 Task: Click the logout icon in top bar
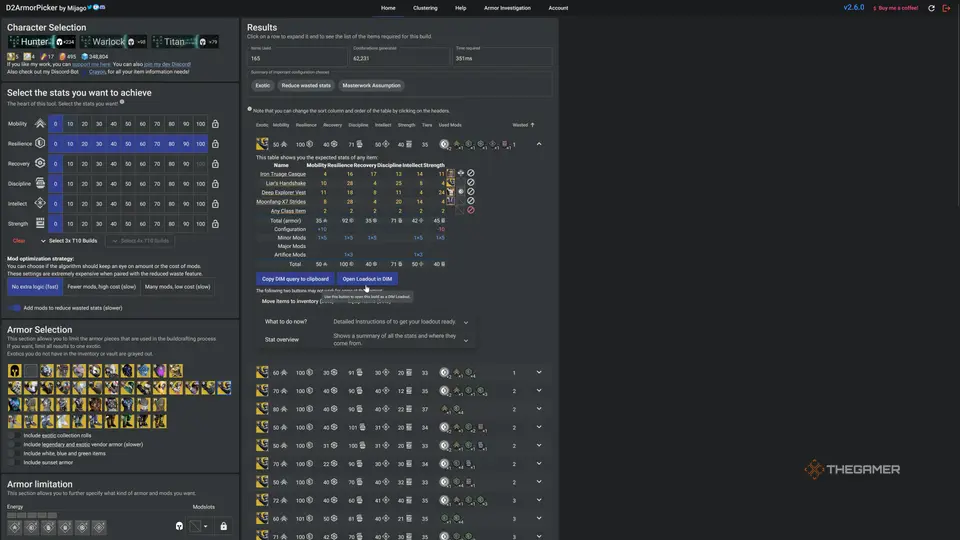click(x=947, y=8)
